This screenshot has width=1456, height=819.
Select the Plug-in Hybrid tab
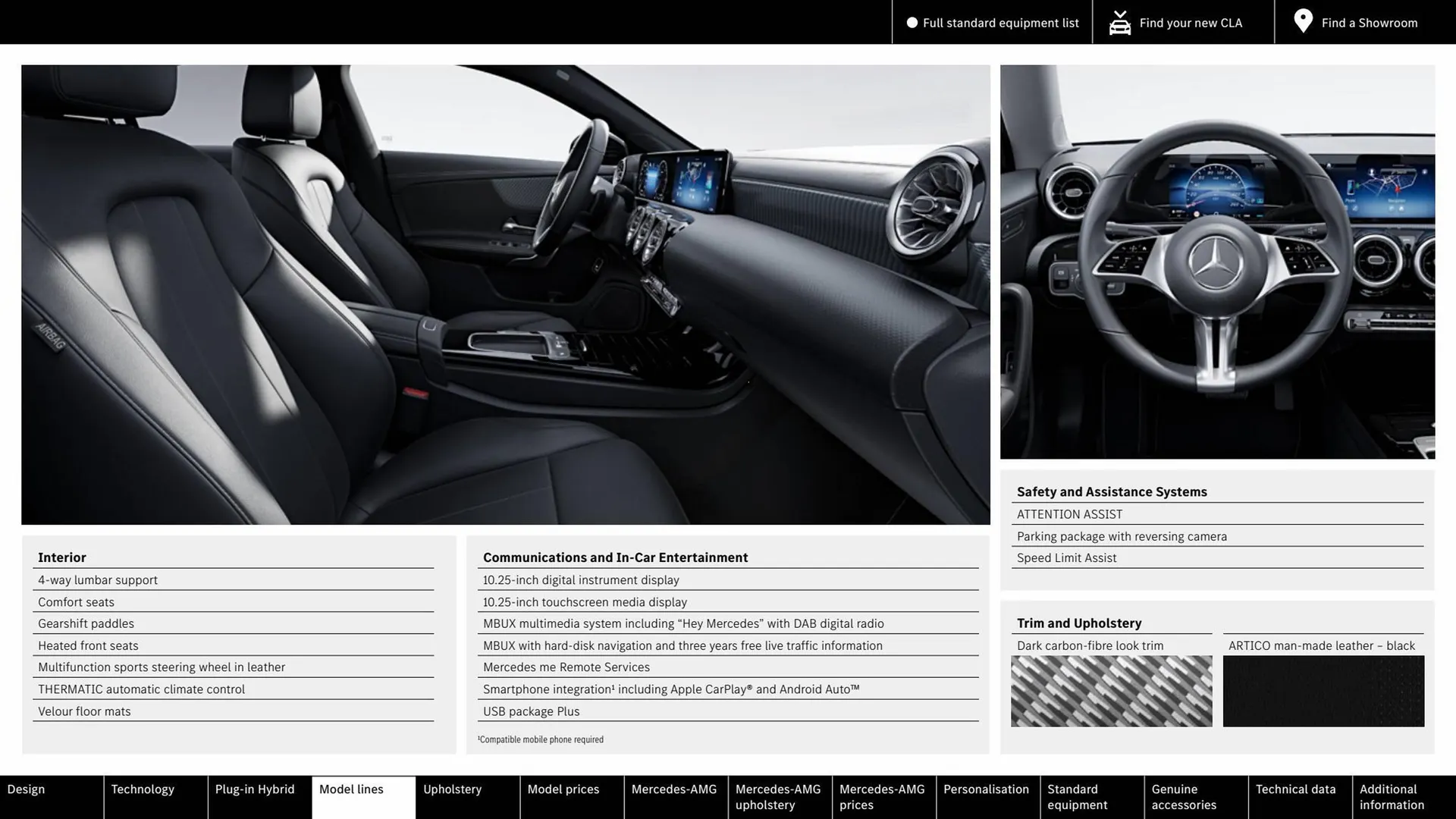(x=255, y=789)
